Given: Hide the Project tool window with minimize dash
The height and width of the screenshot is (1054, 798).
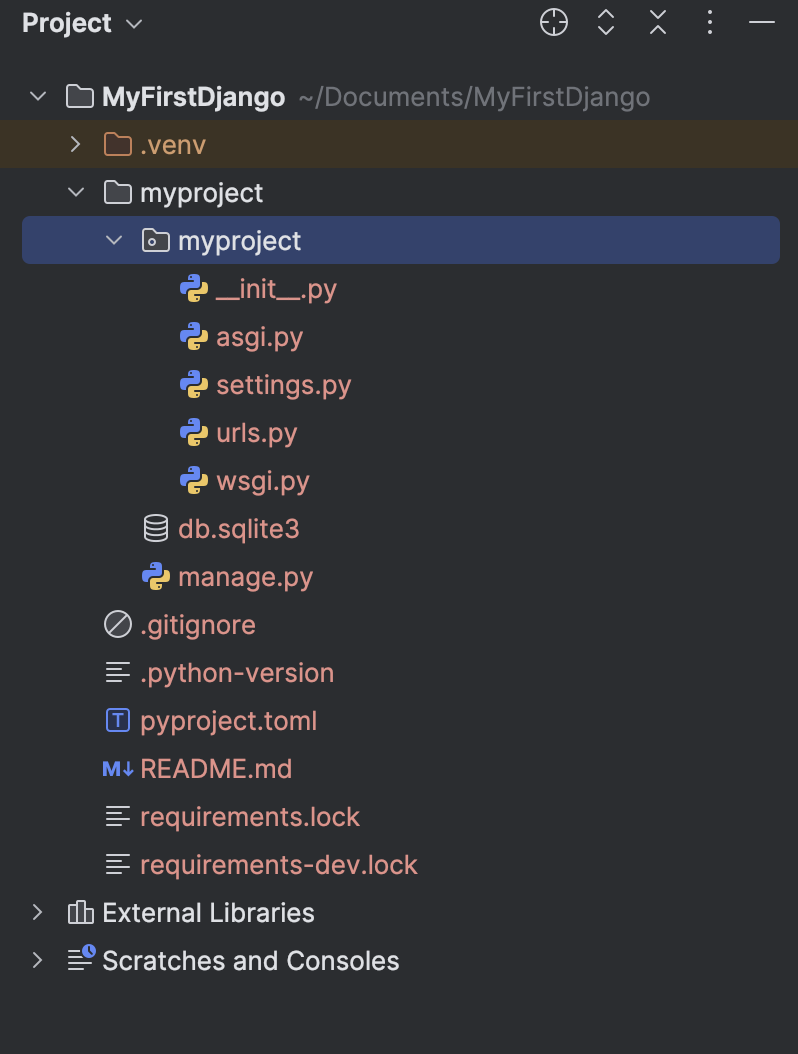Looking at the screenshot, I should coord(762,23).
